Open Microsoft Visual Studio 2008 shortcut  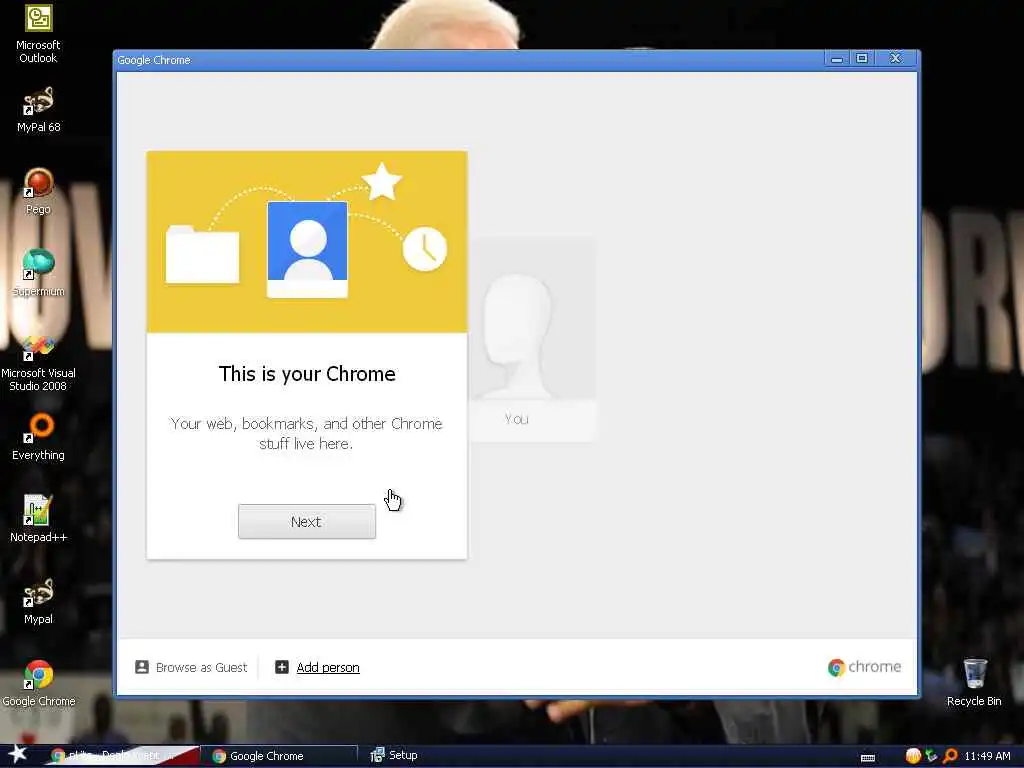pyautogui.click(x=38, y=363)
